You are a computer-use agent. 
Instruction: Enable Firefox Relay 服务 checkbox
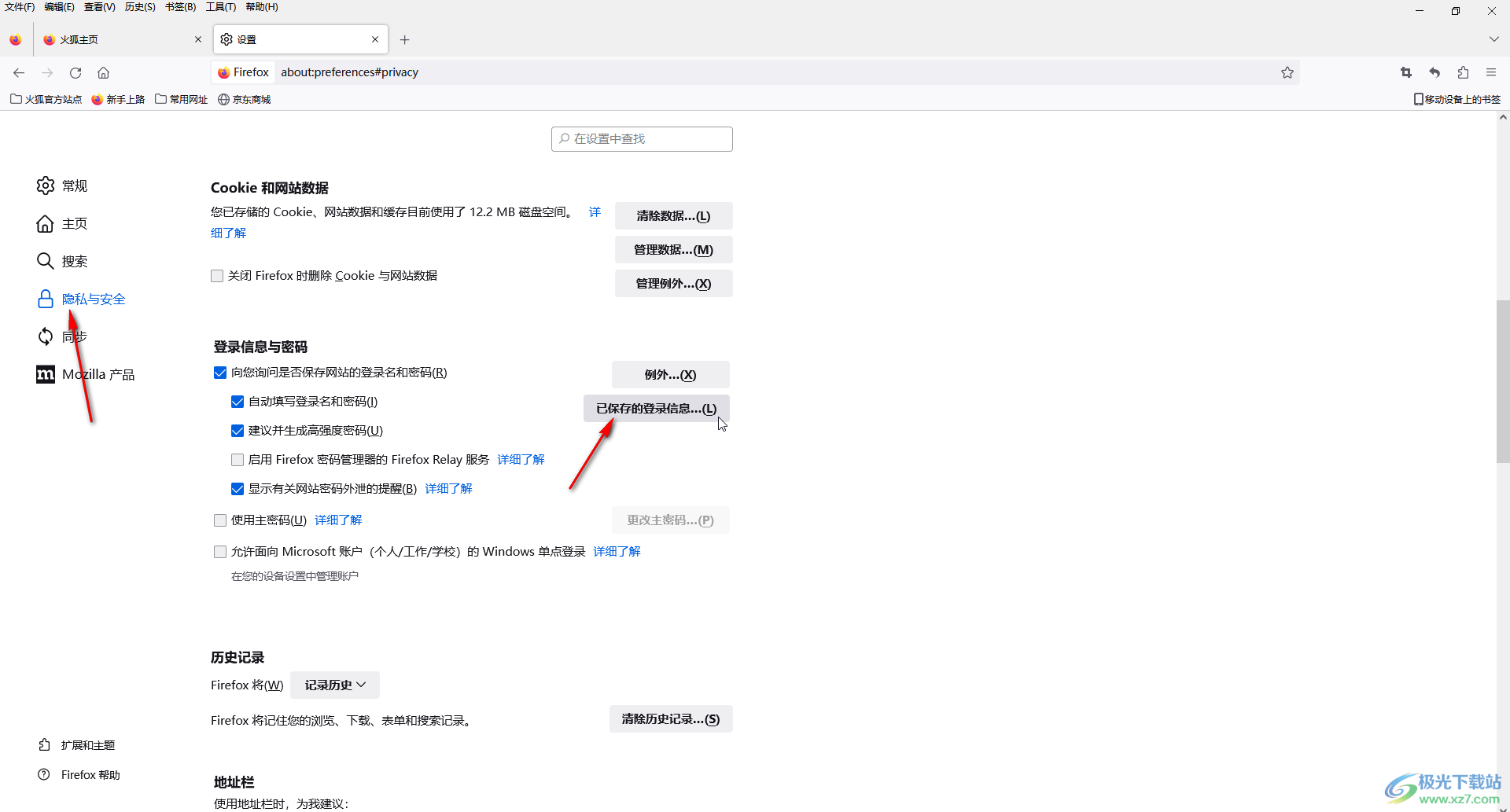(238, 460)
